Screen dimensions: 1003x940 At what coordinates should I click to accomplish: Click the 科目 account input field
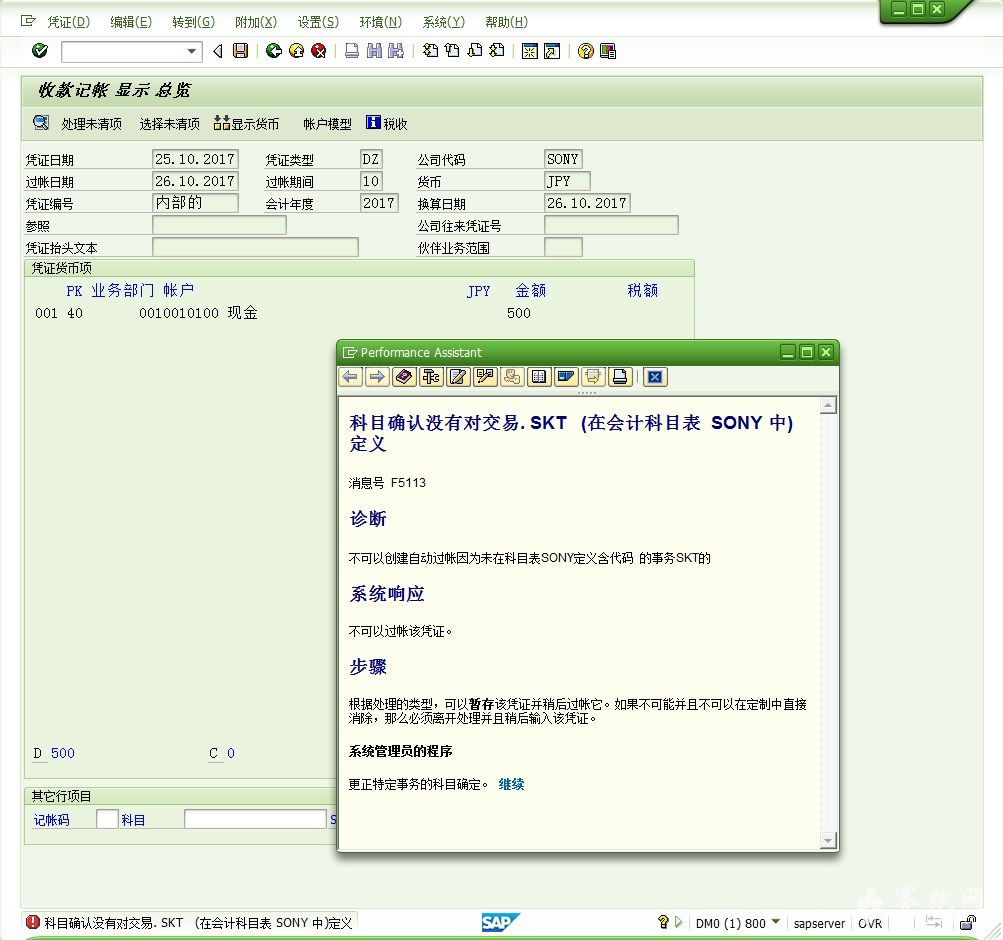click(x=255, y=819)
